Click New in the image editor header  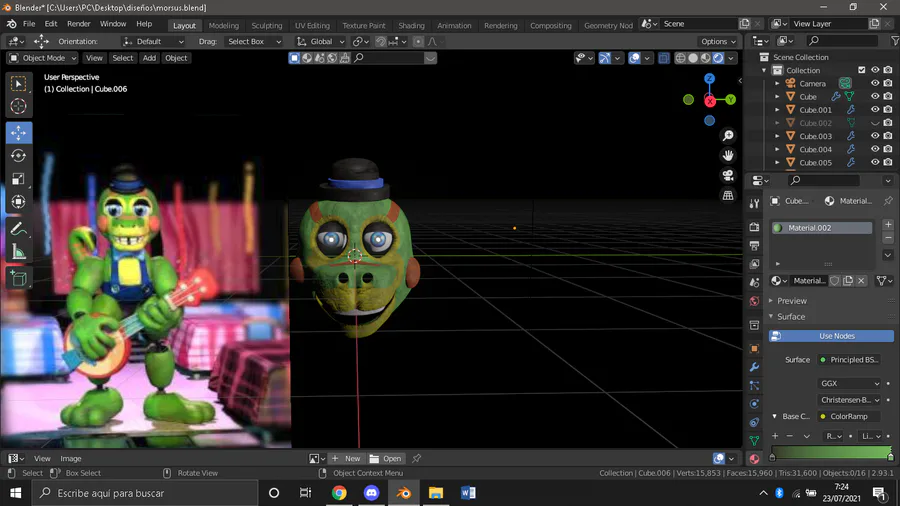click(346, 458)
